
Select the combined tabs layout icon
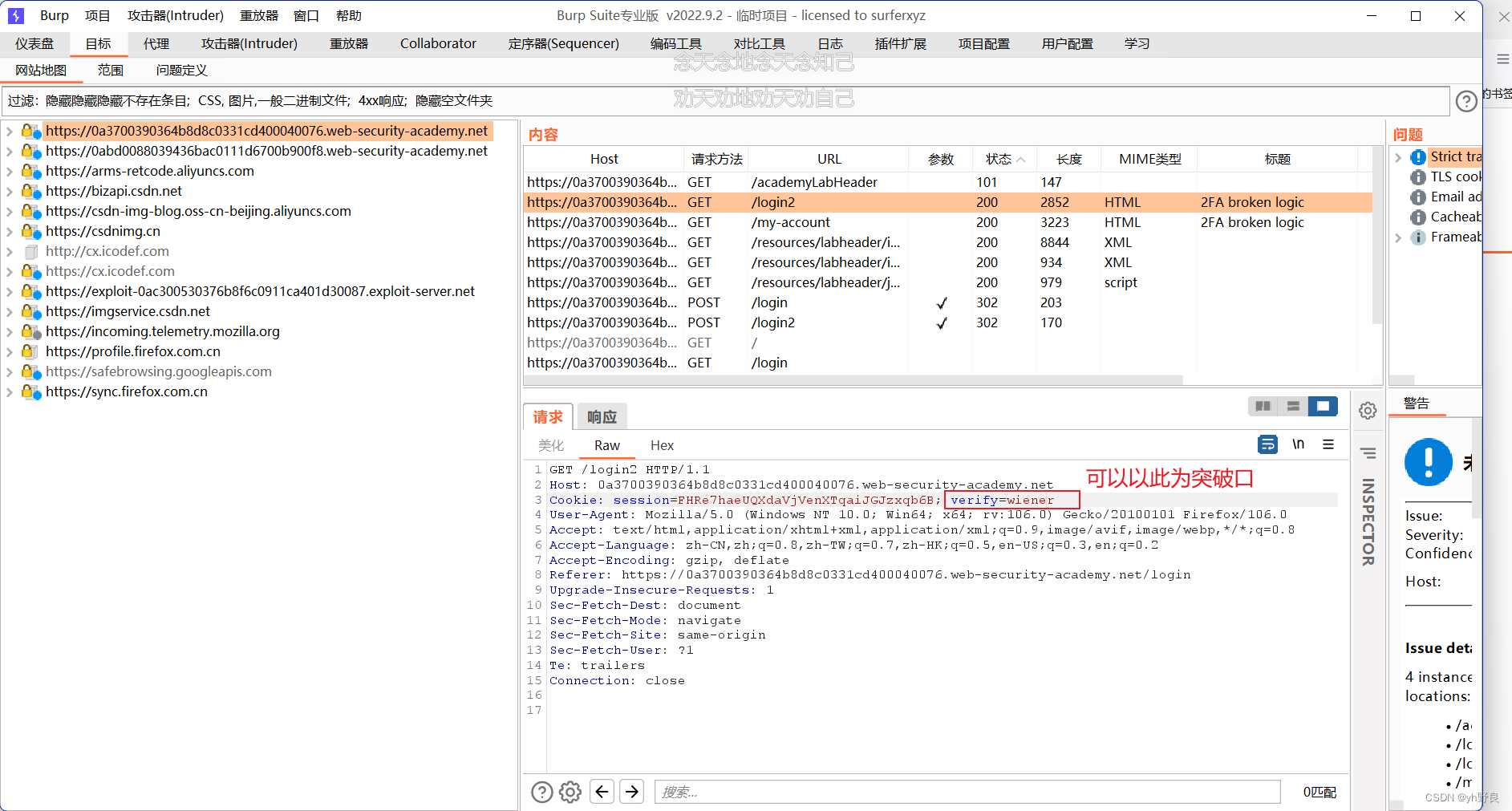tap(1323, 406)
